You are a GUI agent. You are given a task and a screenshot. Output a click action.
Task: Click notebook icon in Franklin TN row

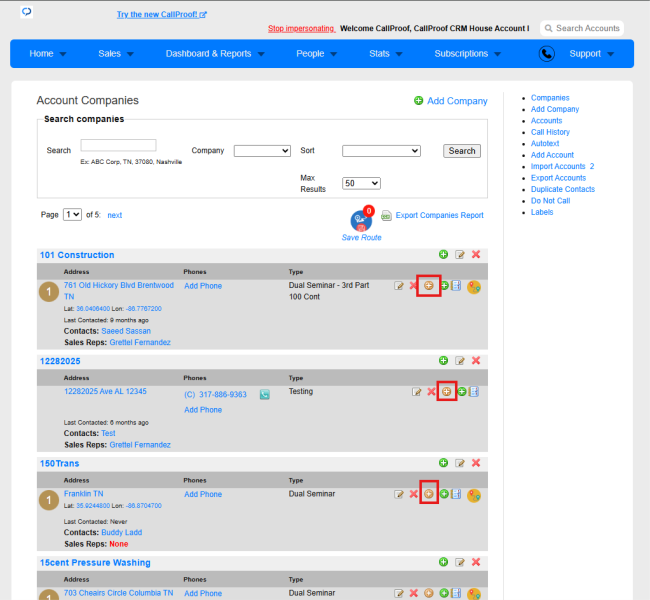(456, 493)
